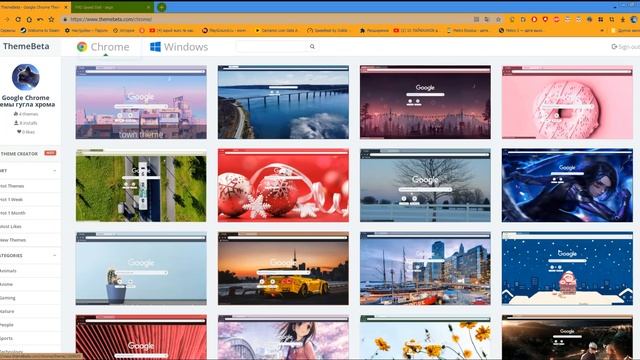The image size is (640, 360).
Task: Click the red circular extension icon
Action: pos(534,19)
